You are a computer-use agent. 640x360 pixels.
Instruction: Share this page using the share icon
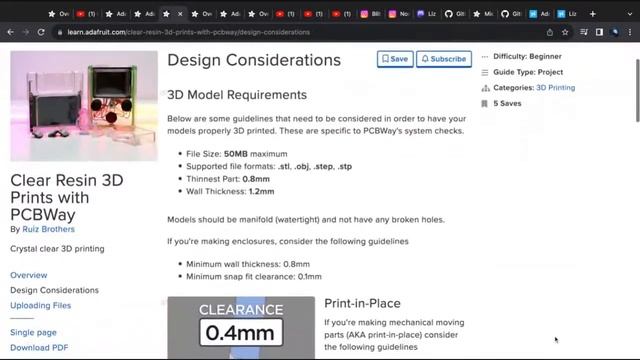pyautogui.click(x=550, y=32)
